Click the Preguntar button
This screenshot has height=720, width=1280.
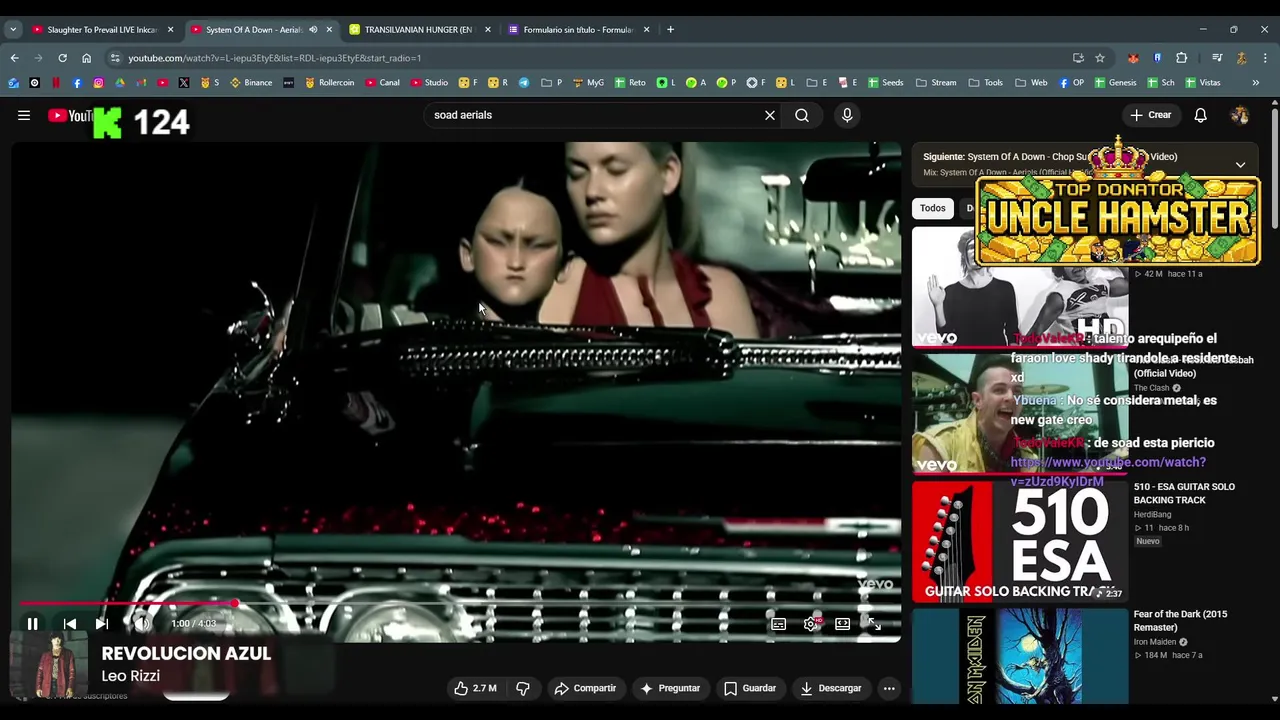(x=670, y=688)
